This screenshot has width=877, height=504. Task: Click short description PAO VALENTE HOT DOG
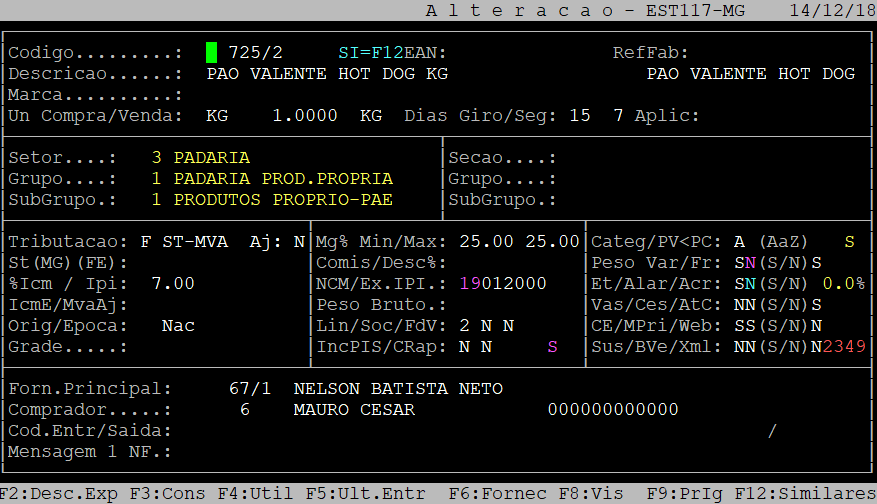[x=751, y=74]
